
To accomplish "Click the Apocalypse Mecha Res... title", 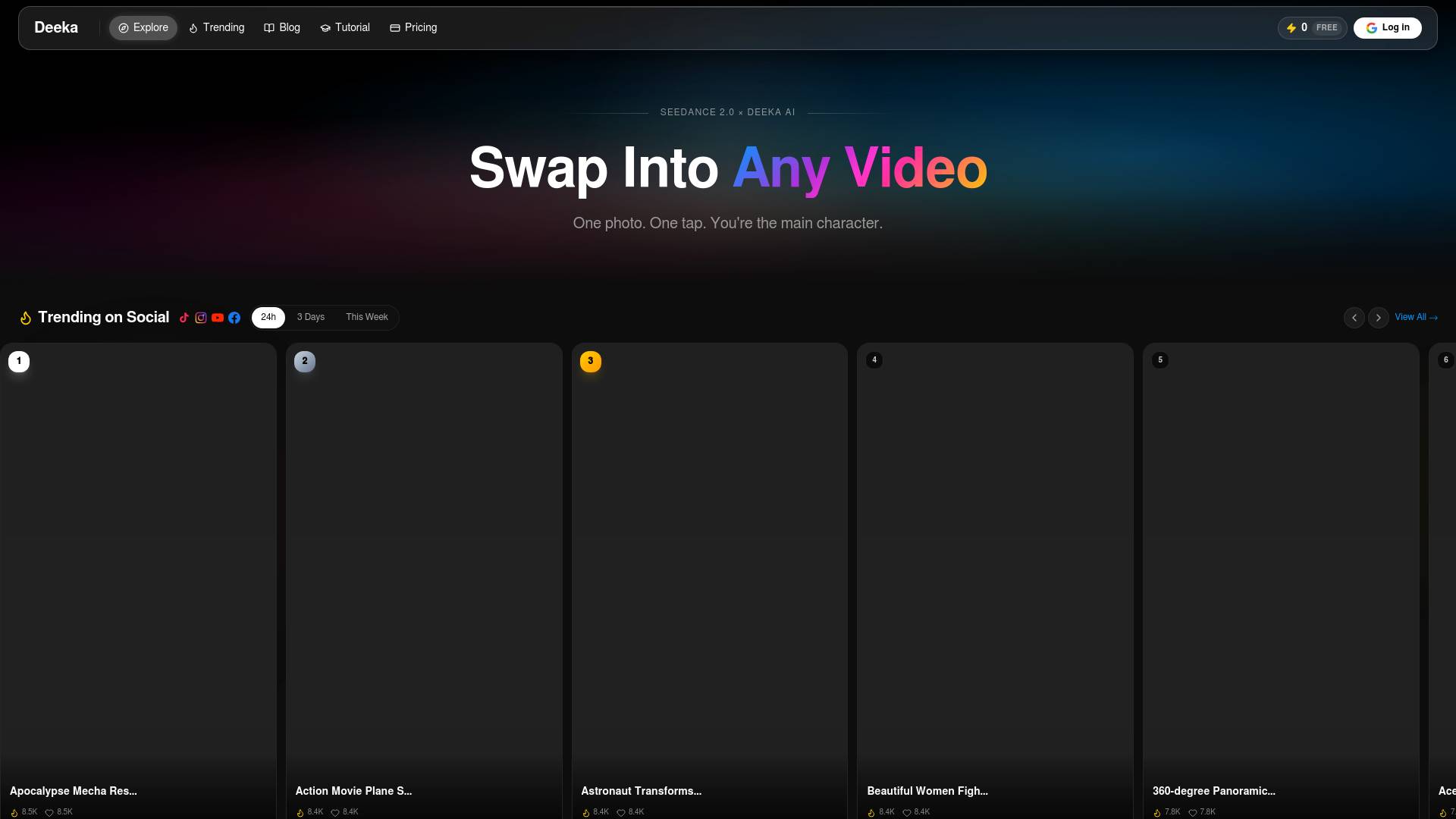I will tap(74, 791).
